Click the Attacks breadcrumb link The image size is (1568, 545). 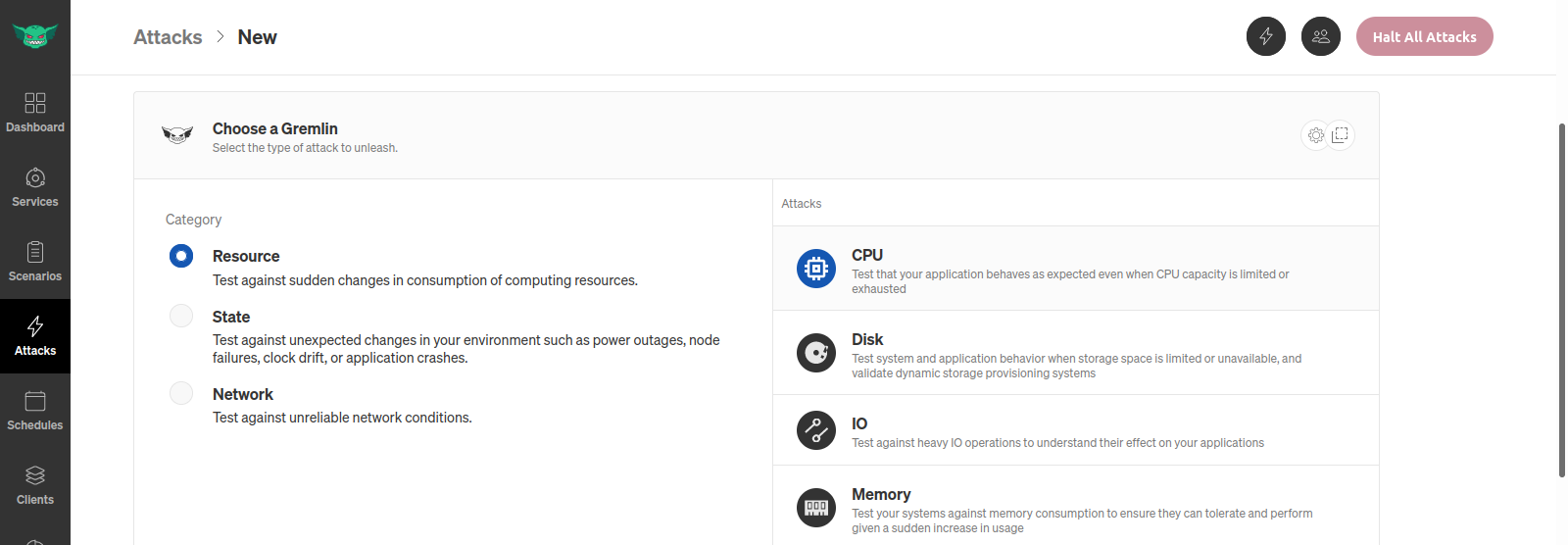coord(168,37)
